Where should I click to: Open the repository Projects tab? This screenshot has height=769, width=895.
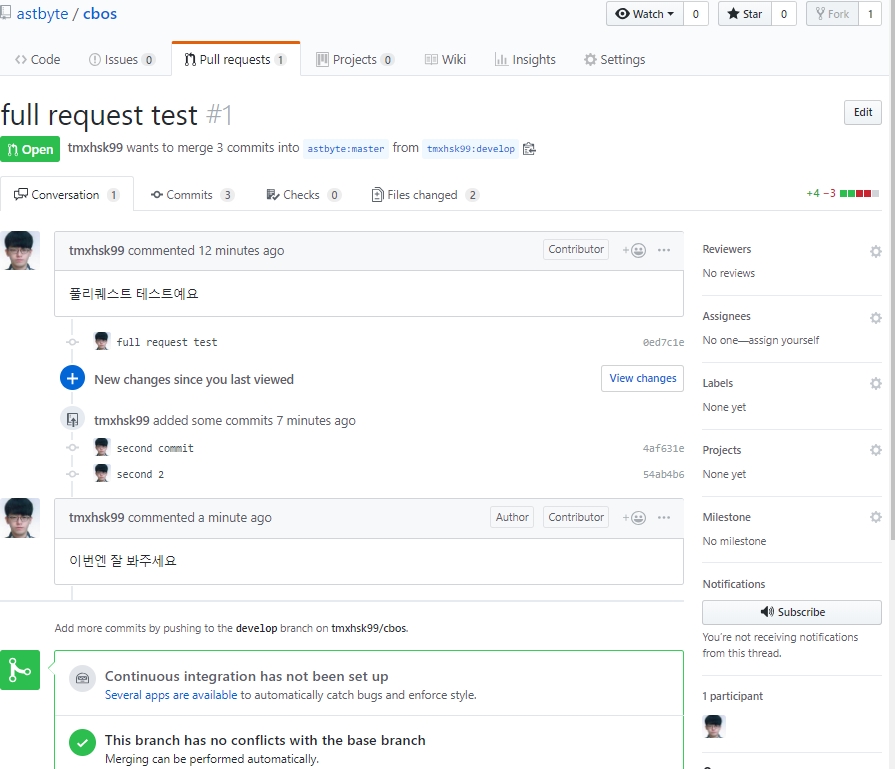[x=355, y=59]
